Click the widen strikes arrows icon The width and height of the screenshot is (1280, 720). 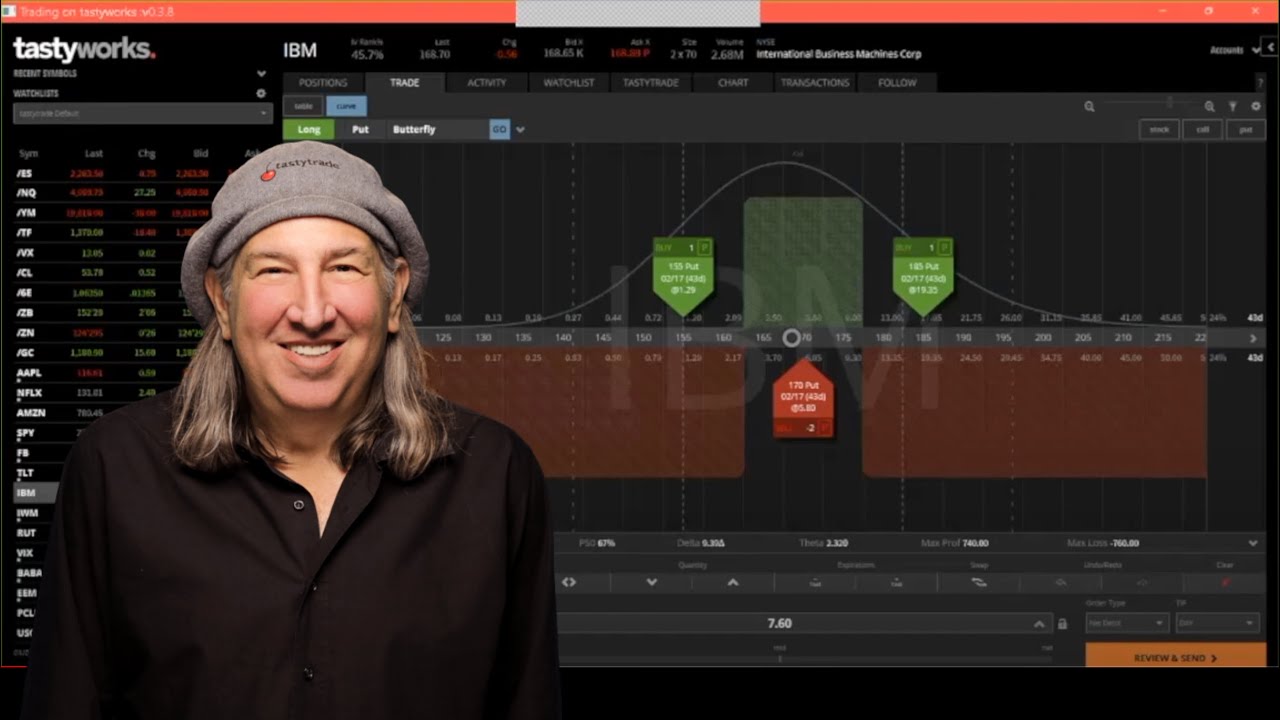point(569,582)
